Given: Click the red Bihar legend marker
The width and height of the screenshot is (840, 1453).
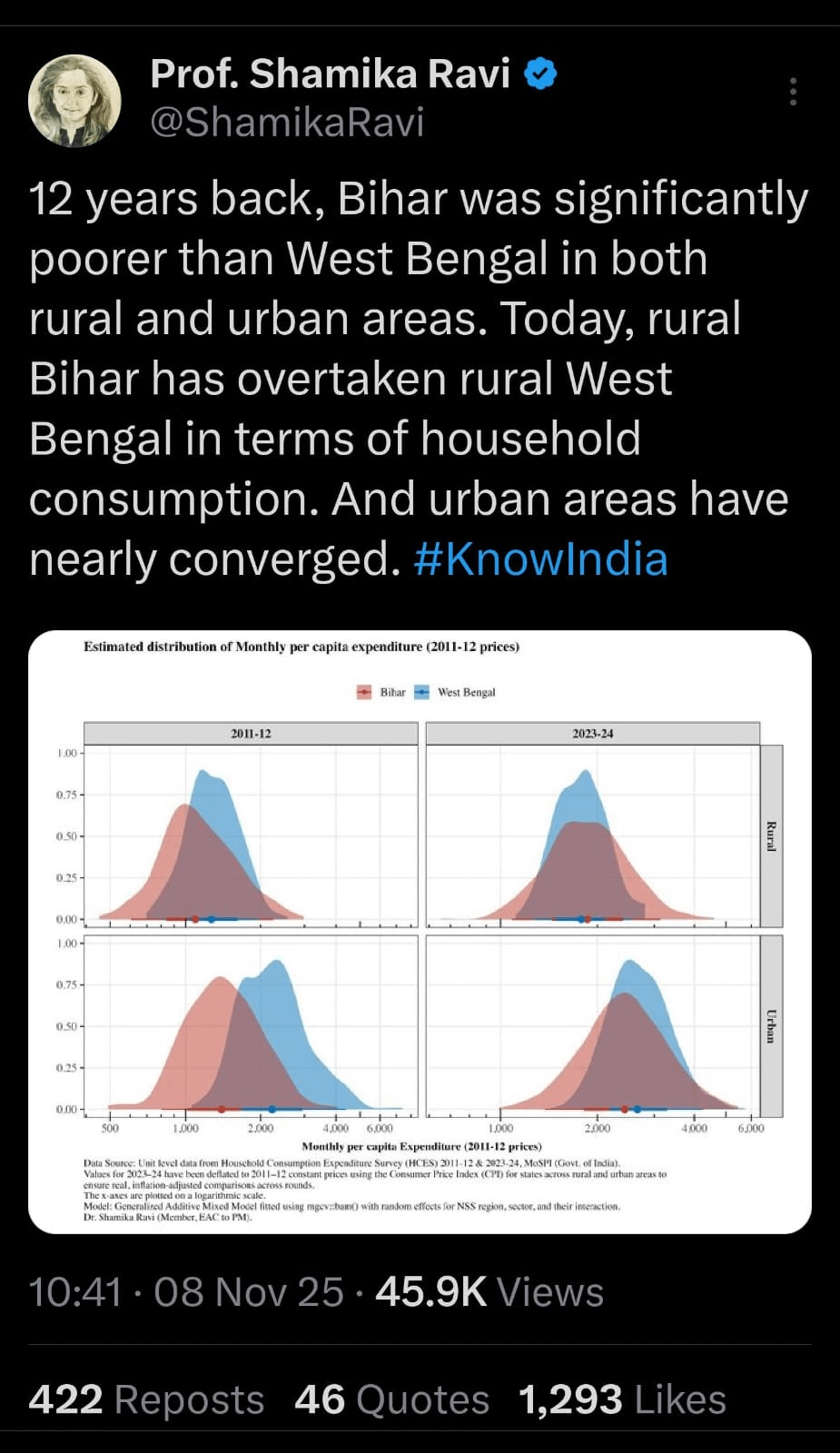Looking at the screenshot, I should 365,692.
